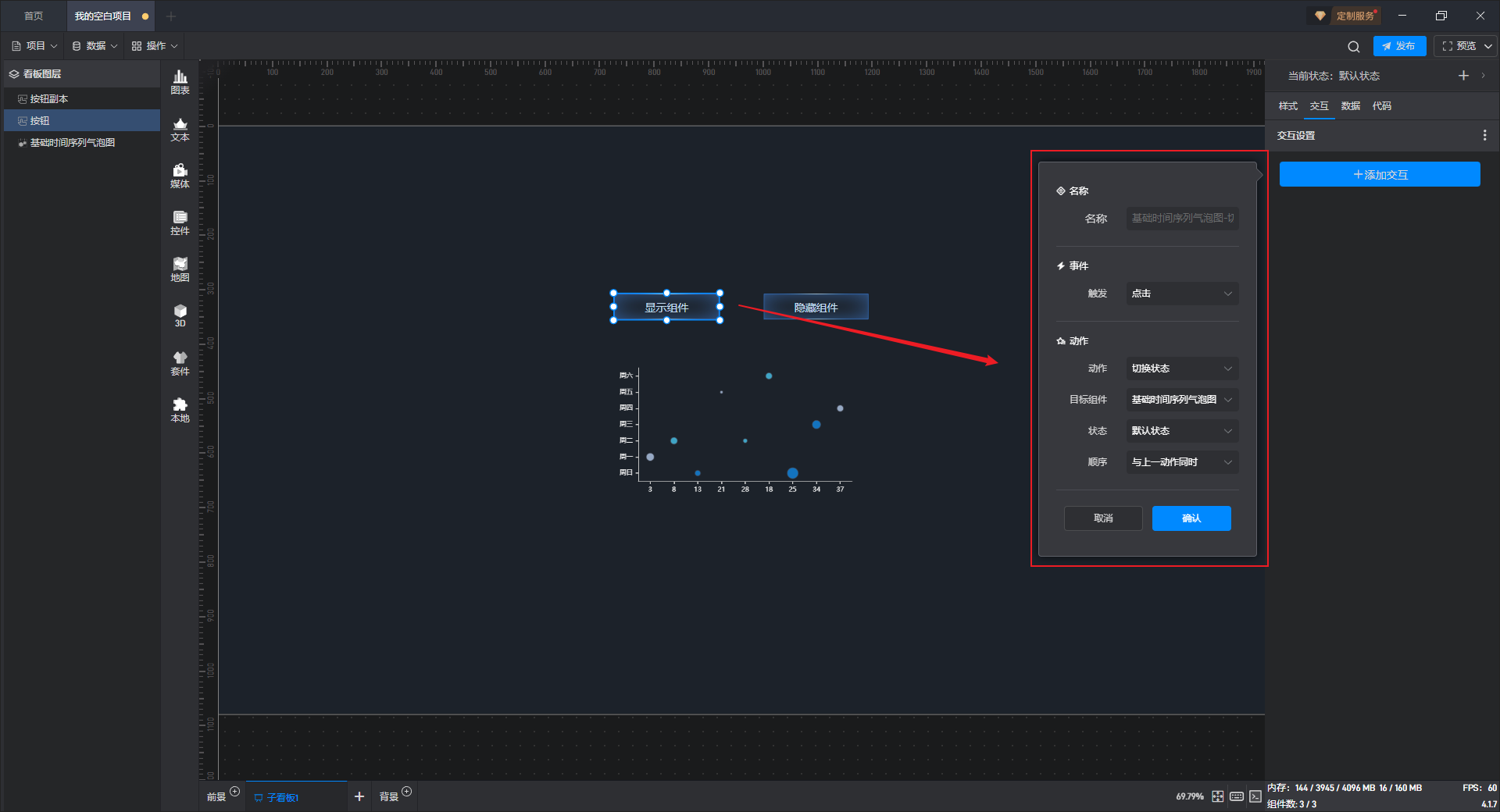Open the 控件 controls panel
The height and width of the screenshot is (812, 1500).
click(x=180, y=223)
